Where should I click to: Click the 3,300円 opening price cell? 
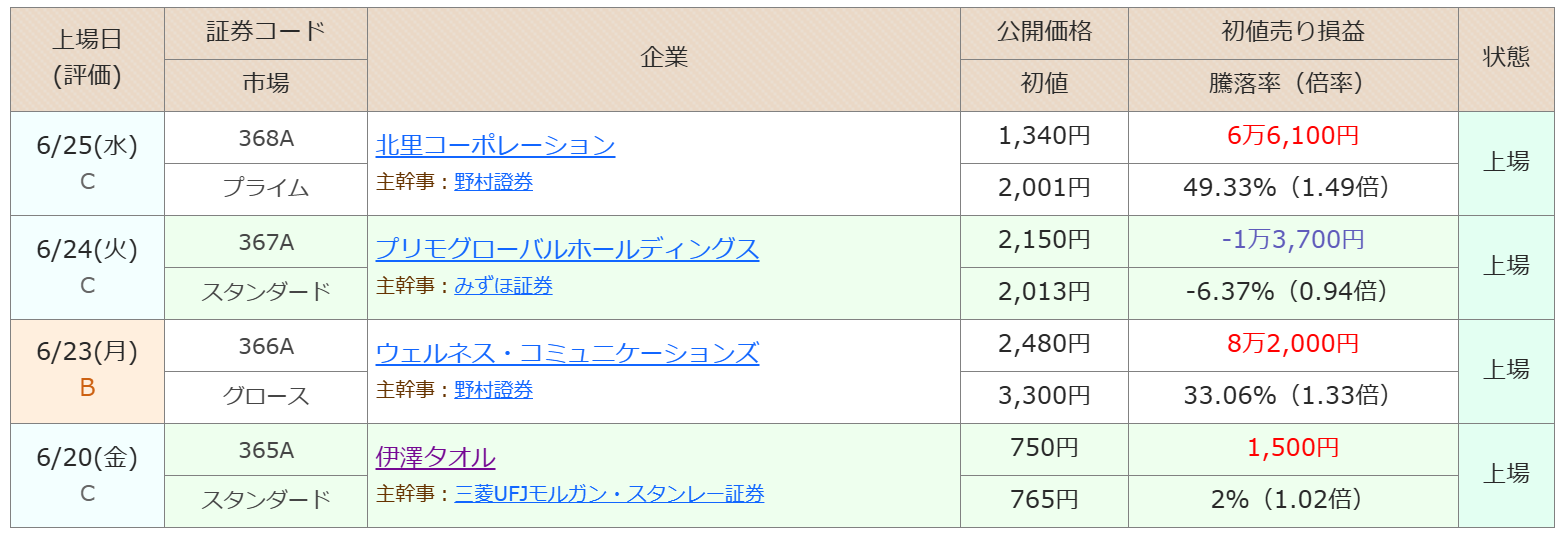click(x=1044, y=397)
